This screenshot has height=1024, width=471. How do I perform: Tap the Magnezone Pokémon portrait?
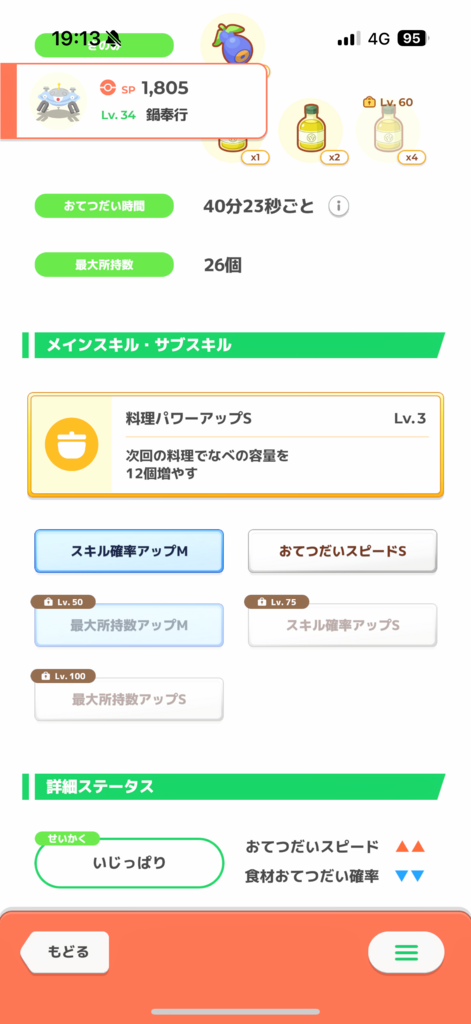pos(59,101)
